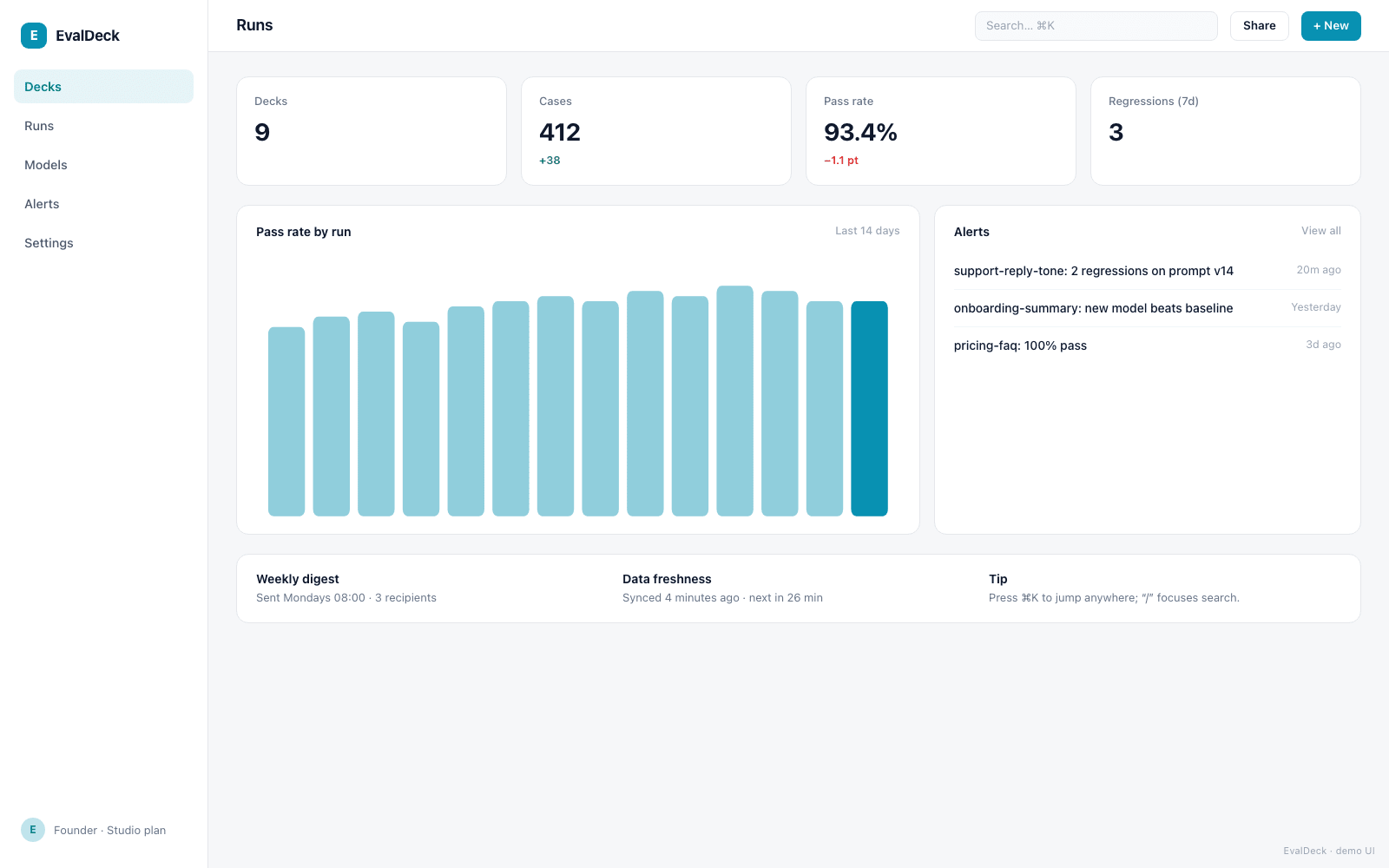Click the −1.1 pt pass rate change

(841, 161)
